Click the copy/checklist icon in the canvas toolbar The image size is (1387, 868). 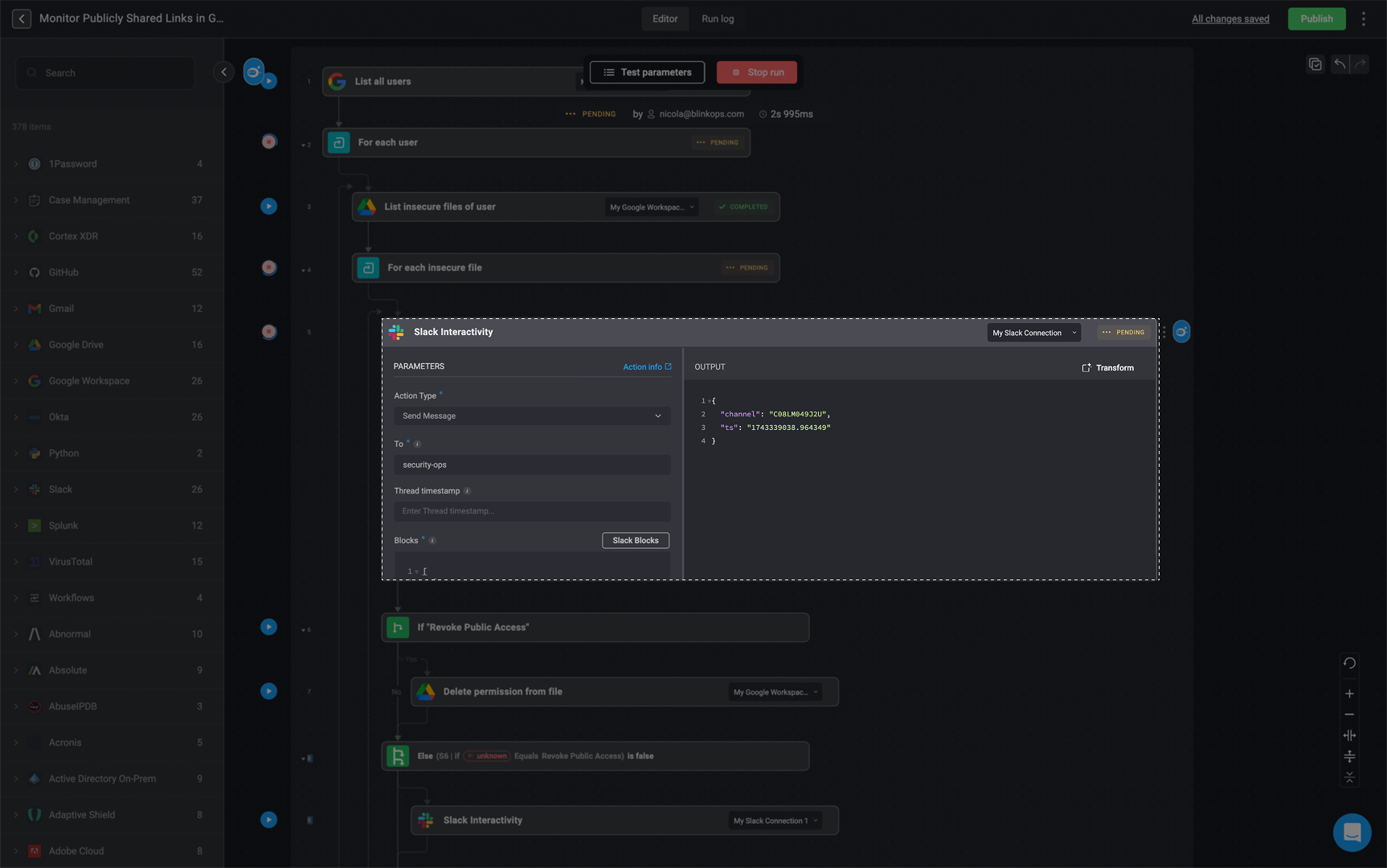tap(1315, 64)
